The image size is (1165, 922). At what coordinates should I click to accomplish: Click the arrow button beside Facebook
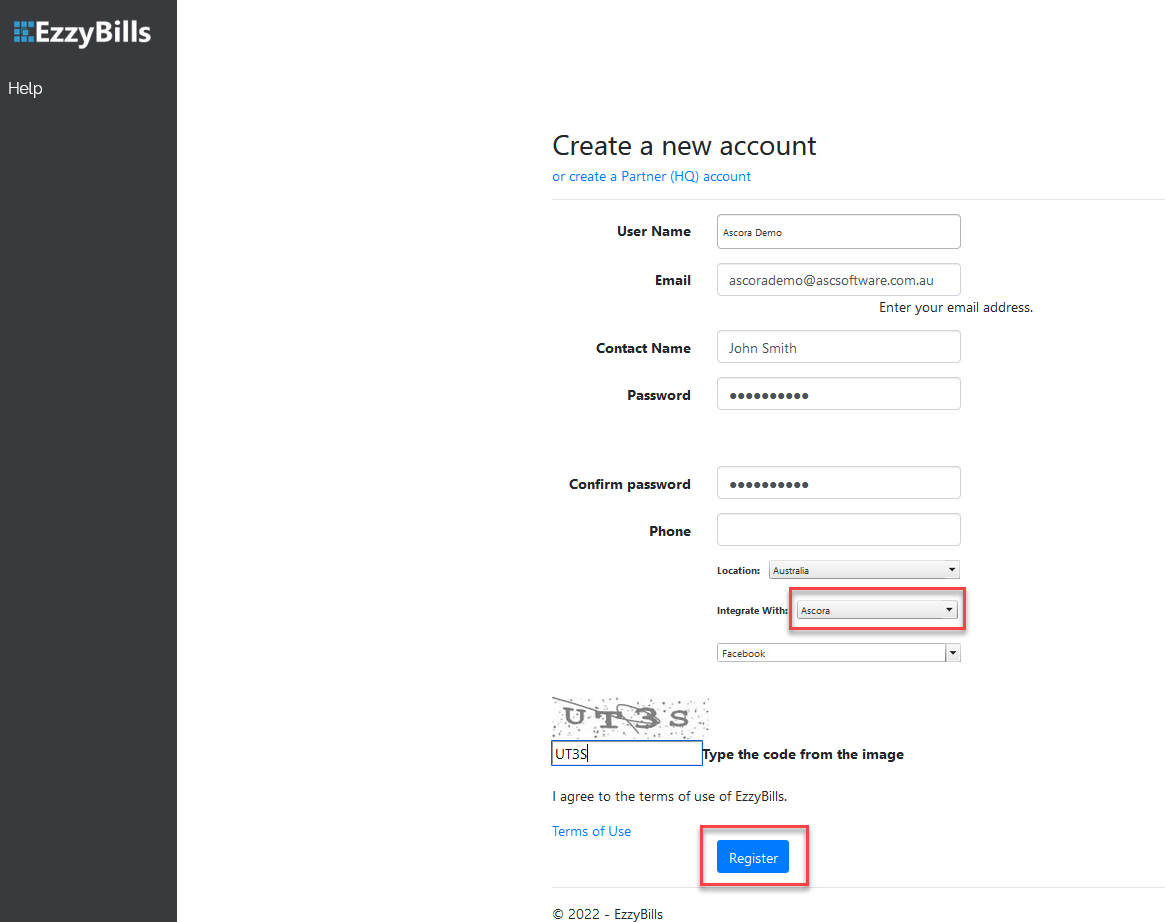(x=953, y=653)
